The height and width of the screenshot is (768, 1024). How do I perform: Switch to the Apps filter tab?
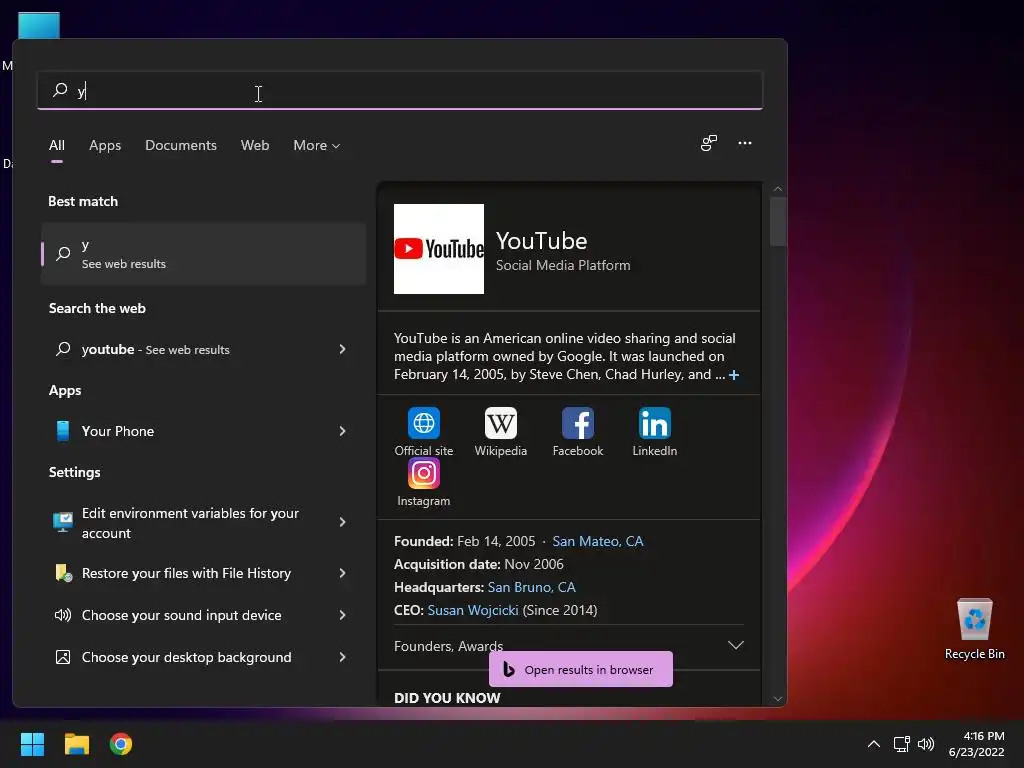105,145
